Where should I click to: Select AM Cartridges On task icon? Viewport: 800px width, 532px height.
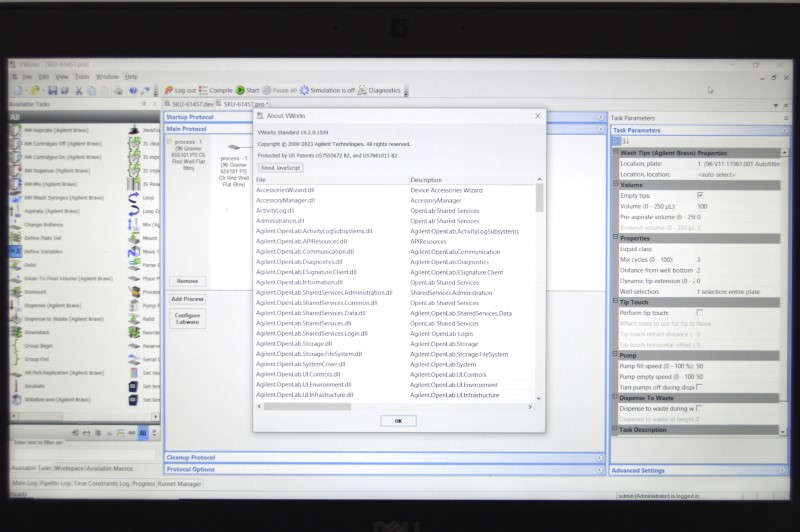point(16,157)
